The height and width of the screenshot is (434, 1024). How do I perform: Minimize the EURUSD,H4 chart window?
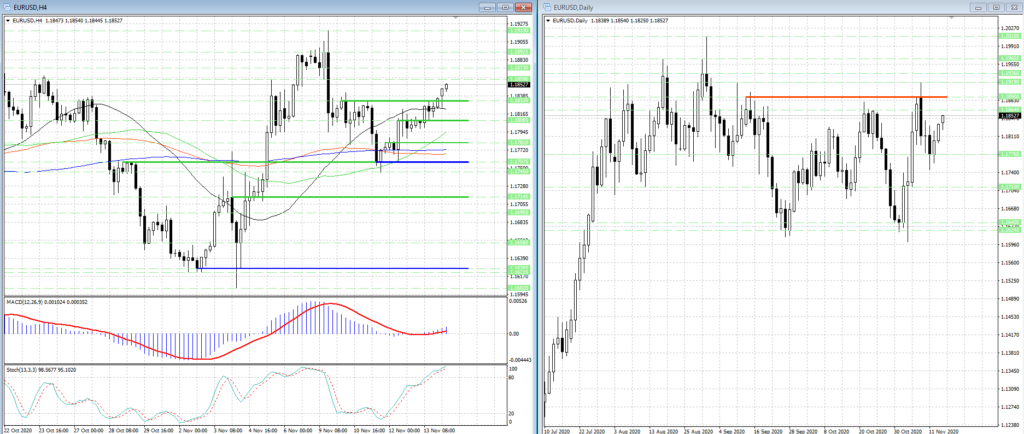487,7
